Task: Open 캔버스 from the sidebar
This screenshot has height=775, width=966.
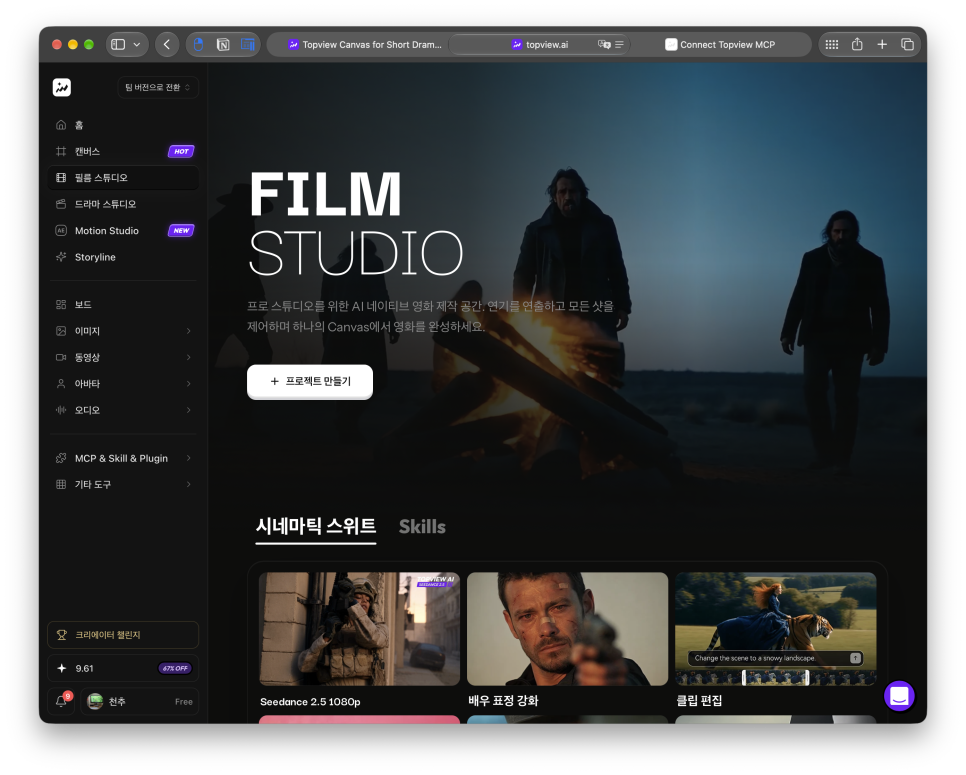Action: click(x=123, y=152)
